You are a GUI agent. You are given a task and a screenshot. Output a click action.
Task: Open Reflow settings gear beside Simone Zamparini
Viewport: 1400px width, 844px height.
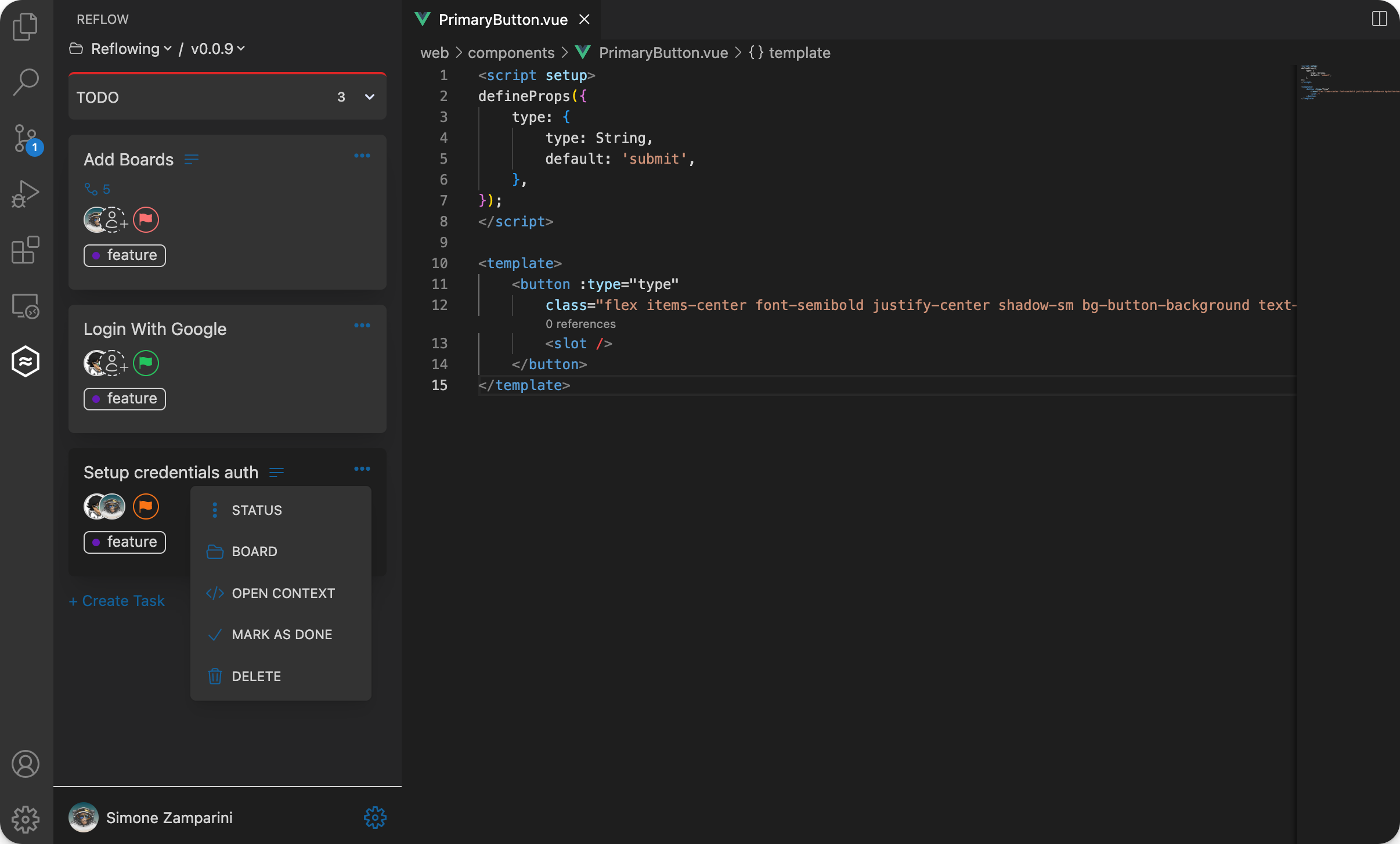[375, 817]
